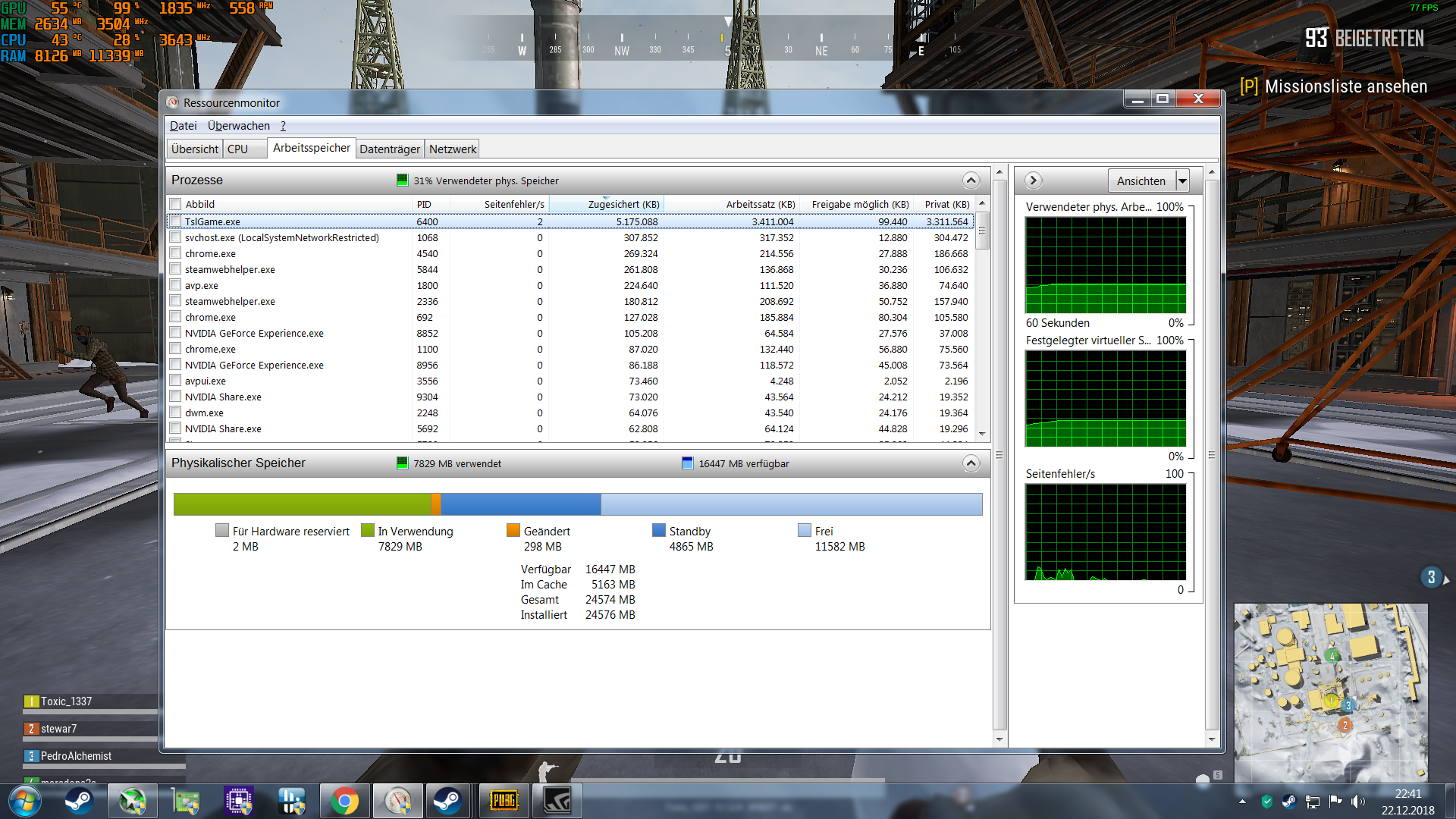Click the CPU-Z chip taskbar icon
Screen dimensions: 1456x819
pos(239,801)
